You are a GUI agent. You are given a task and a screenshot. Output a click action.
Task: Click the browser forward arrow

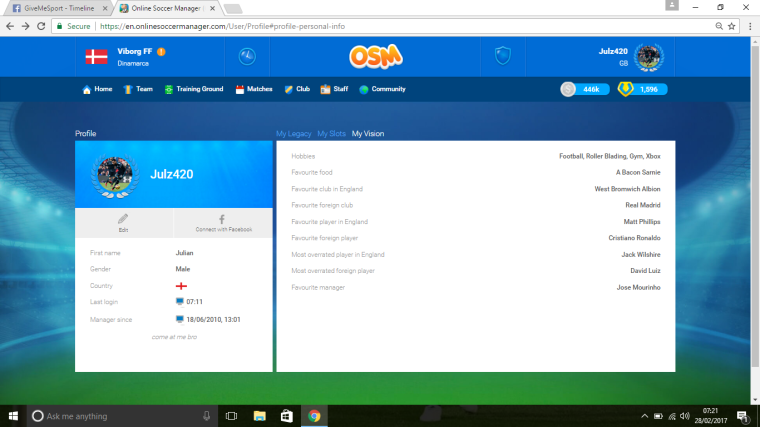[26, 26]
